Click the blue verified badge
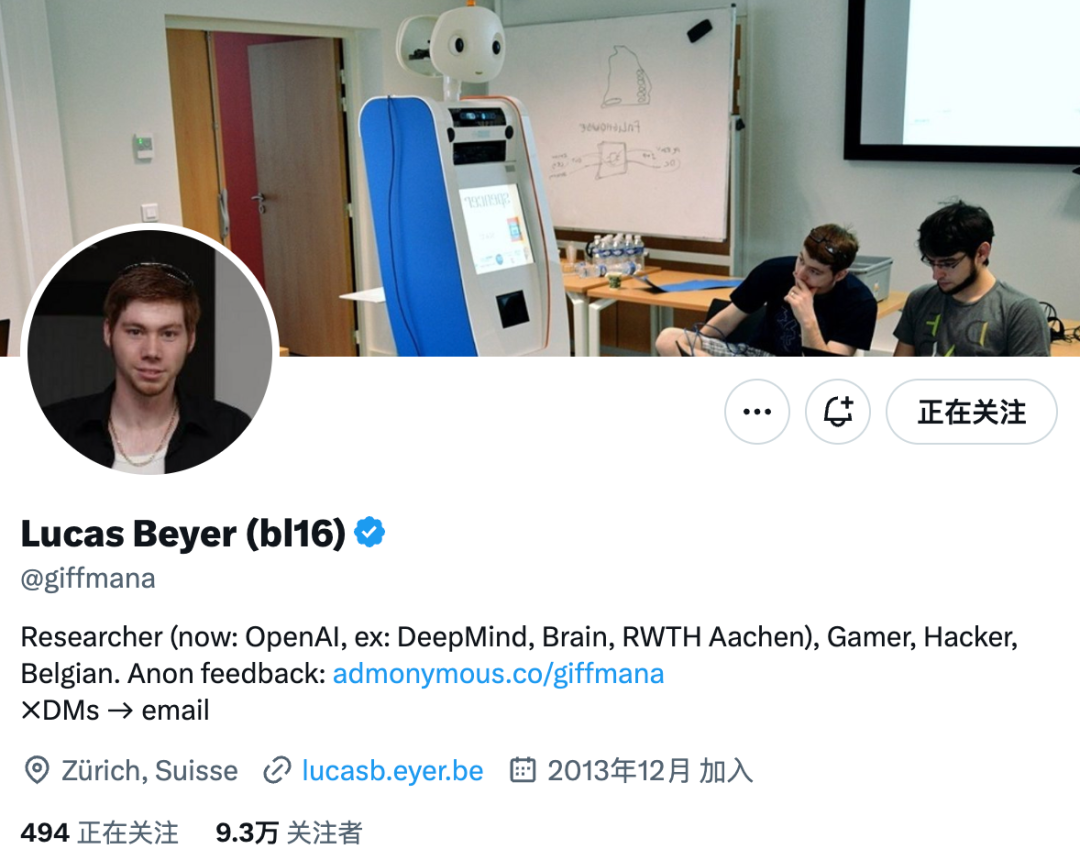 point(369,532)
